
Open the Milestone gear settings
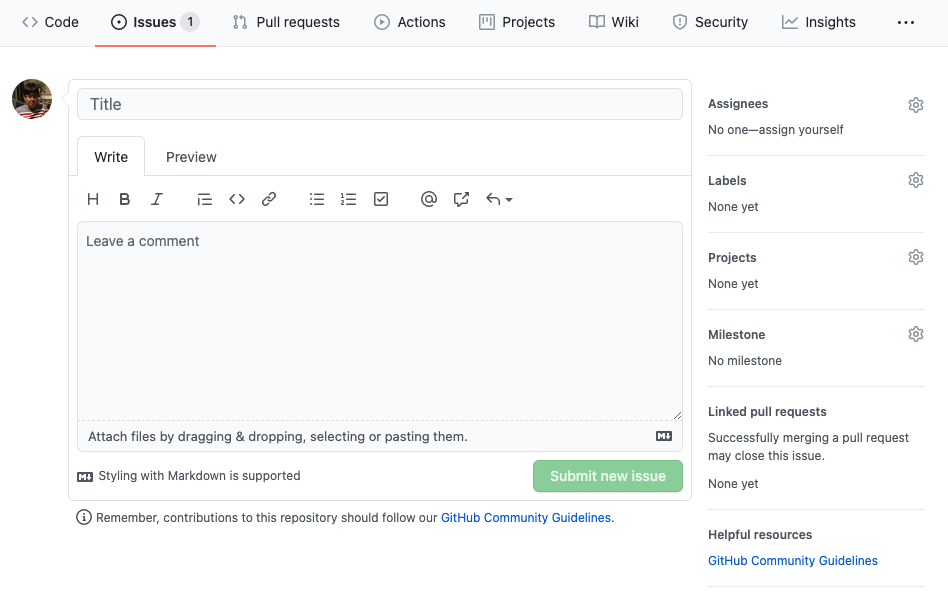click(x=916, y=334)
